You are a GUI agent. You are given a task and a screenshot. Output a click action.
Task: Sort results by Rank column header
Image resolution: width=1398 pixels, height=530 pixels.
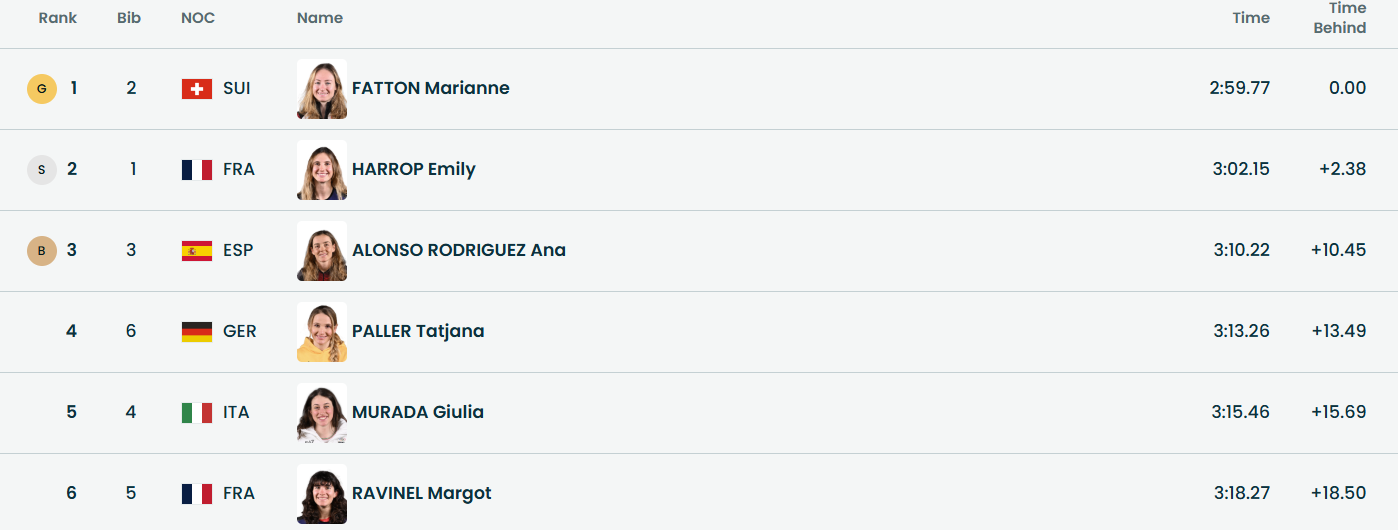pos(58,18)
